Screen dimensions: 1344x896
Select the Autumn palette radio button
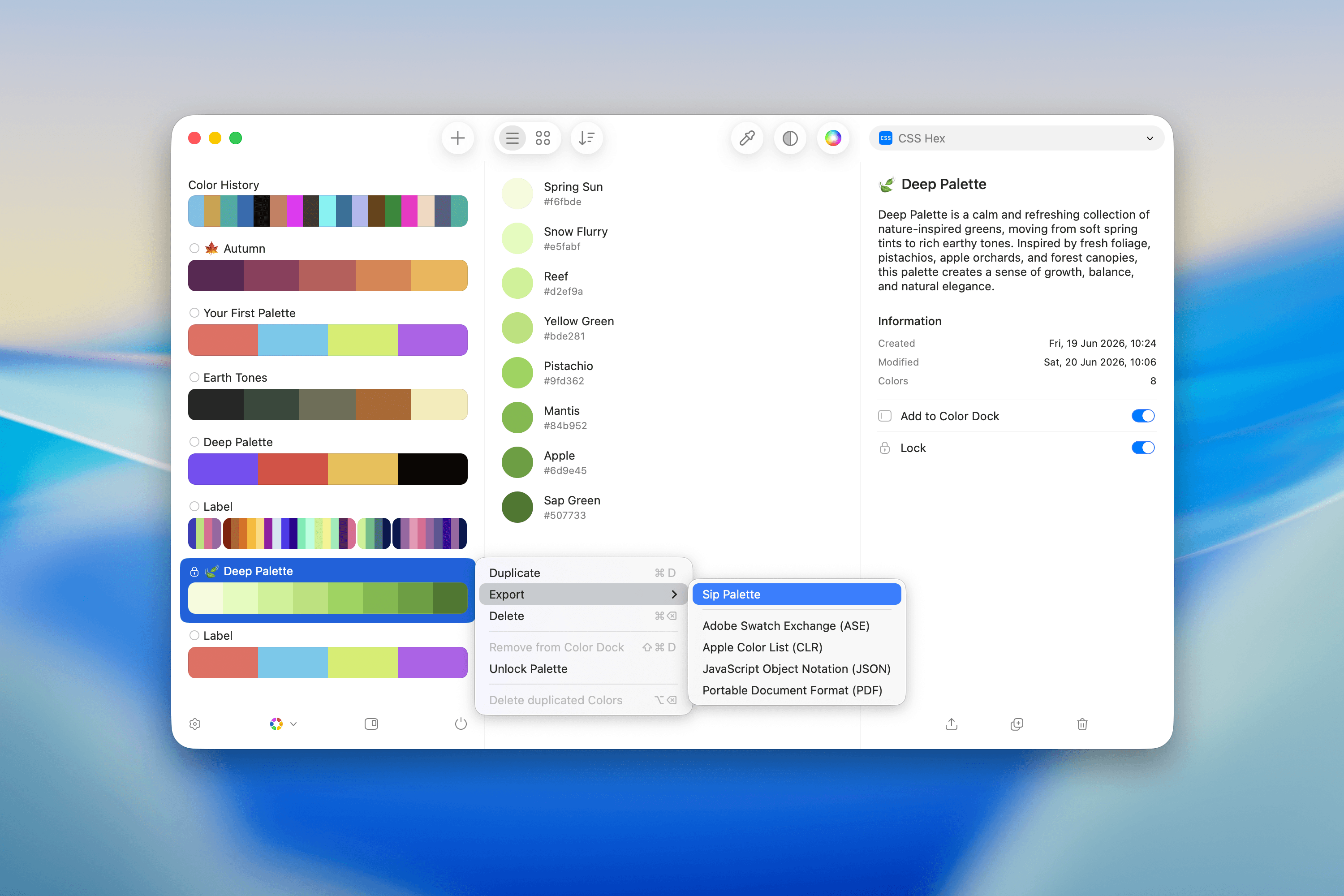point(194,248)
